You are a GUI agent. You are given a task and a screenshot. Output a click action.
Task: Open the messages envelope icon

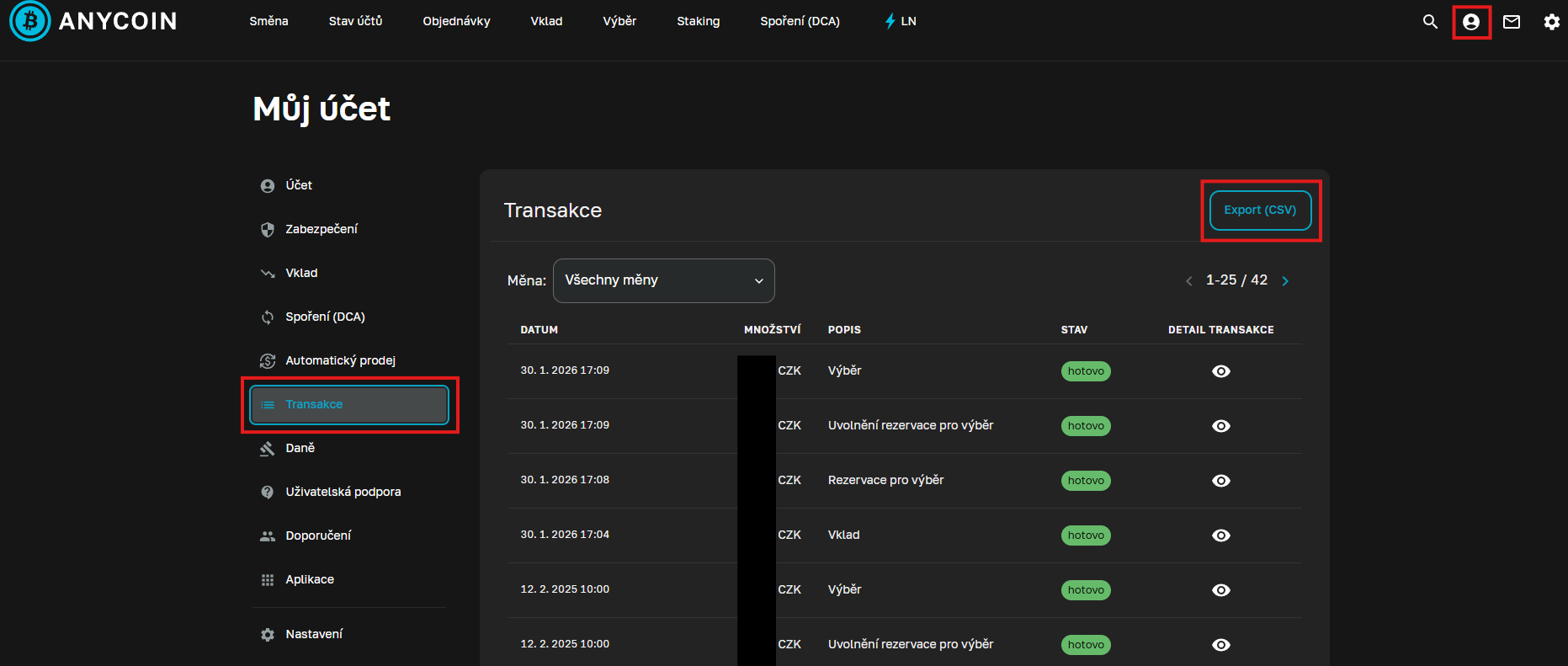tap(1512, 22)
